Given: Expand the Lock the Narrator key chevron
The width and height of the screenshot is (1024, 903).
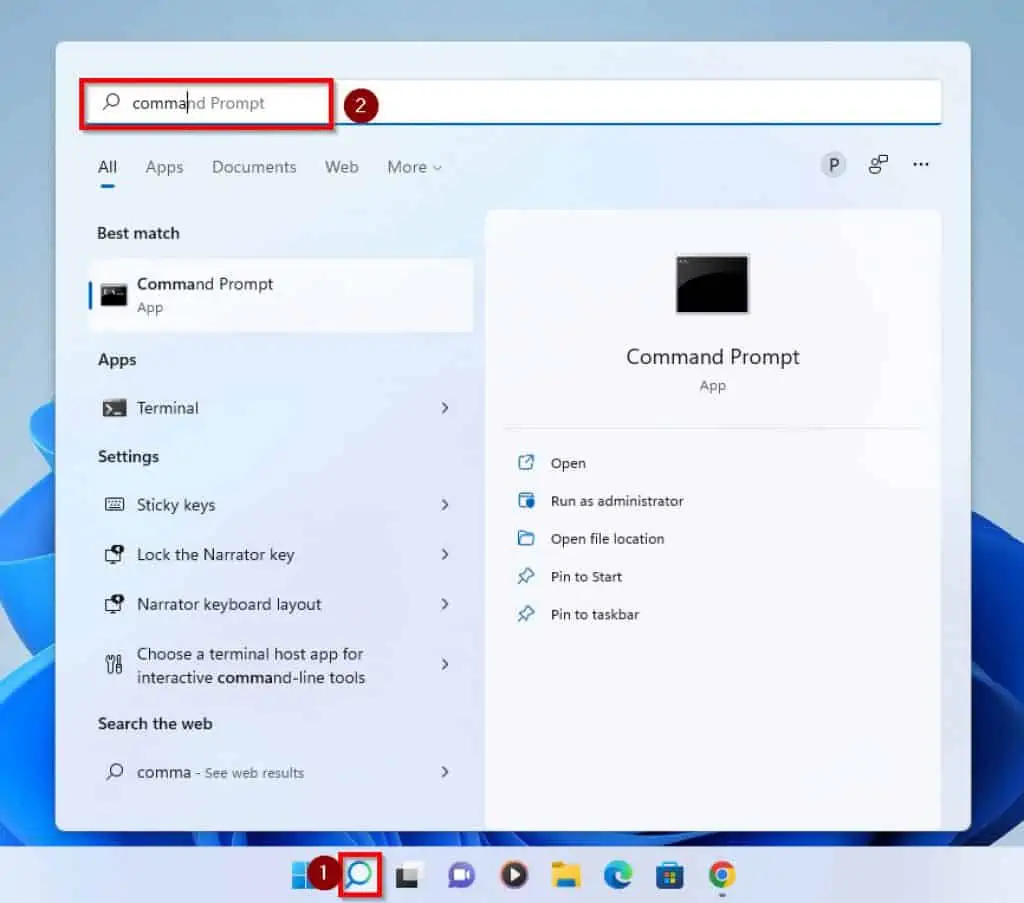Looking at the screenshot, I should click(x=445, y=554).
